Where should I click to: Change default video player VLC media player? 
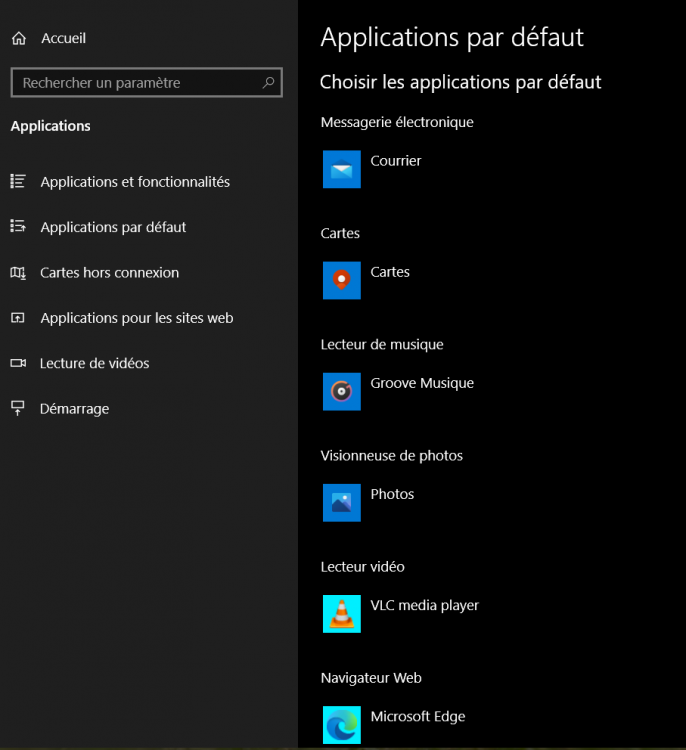(x=424, y=606)
